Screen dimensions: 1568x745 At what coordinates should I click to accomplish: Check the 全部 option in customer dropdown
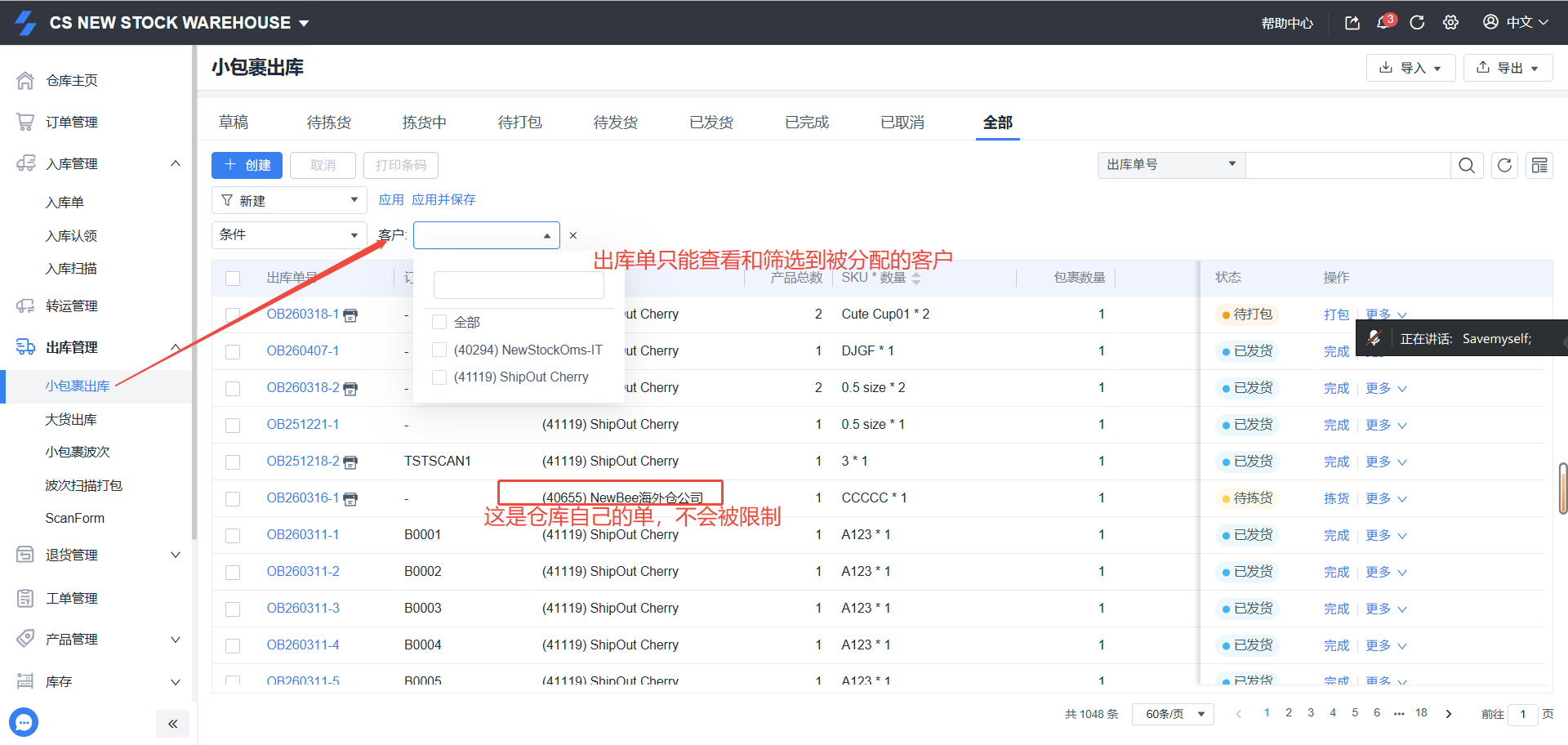click(x=439, y=322)
